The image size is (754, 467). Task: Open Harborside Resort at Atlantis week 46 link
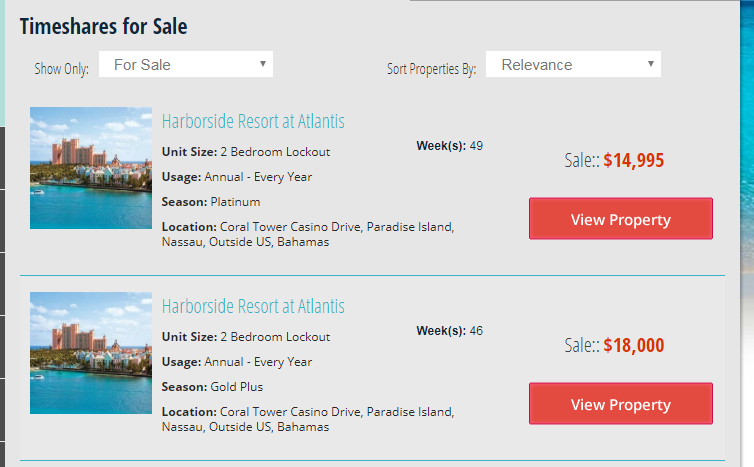click(x=253, y=306)
